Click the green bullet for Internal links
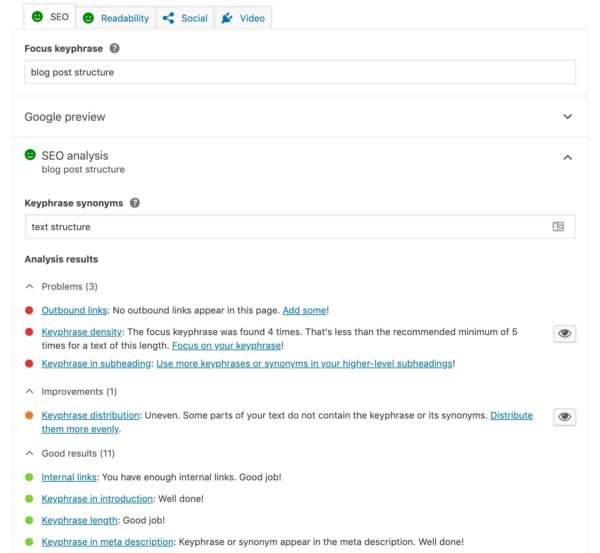Screen dimensions: 600x553 29,477
